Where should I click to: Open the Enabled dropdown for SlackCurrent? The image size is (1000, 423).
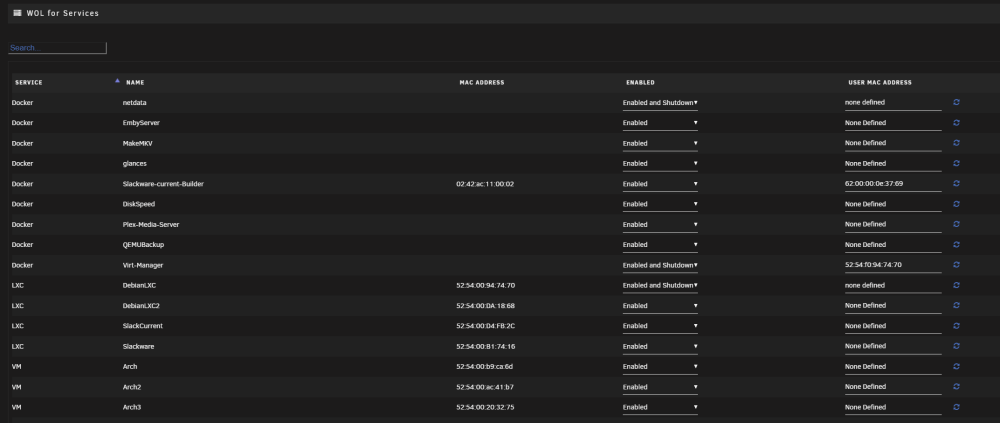tap(660, 326)
